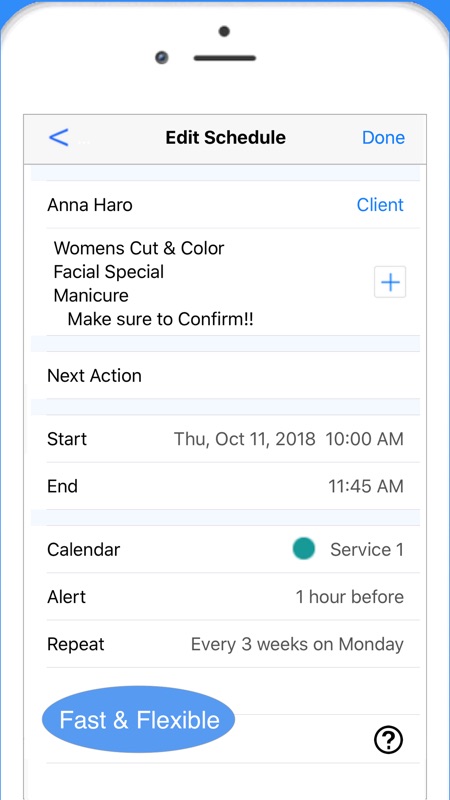
Task: Edit the Make sure to Confirm note
Action: [161, 319]
